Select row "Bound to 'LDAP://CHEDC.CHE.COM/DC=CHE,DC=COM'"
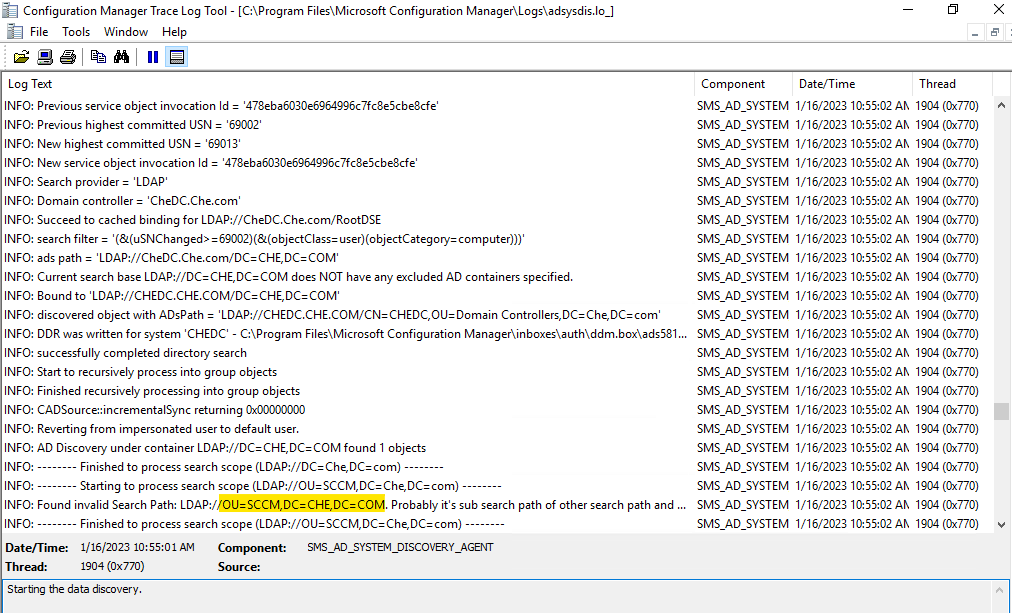Screen dimensions: 1012x613 pos(497,296)
